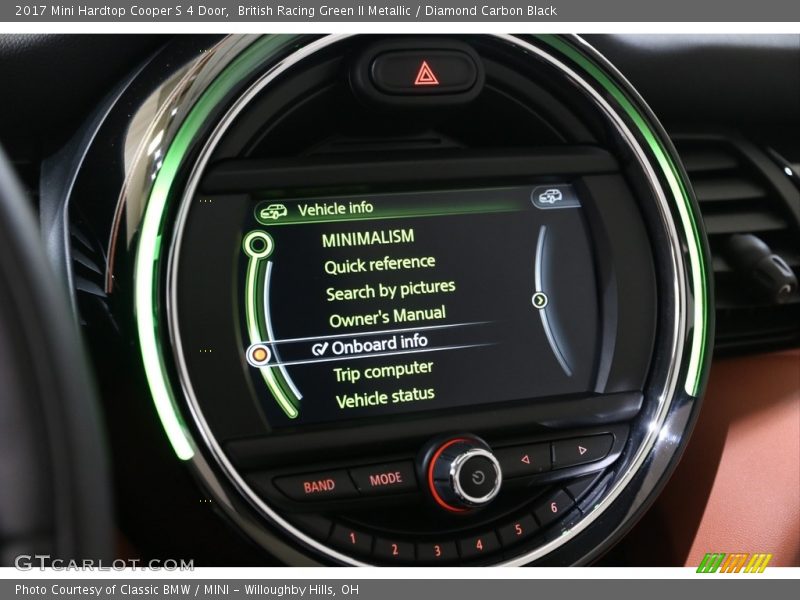Click preset button 4

click(479, 545)
